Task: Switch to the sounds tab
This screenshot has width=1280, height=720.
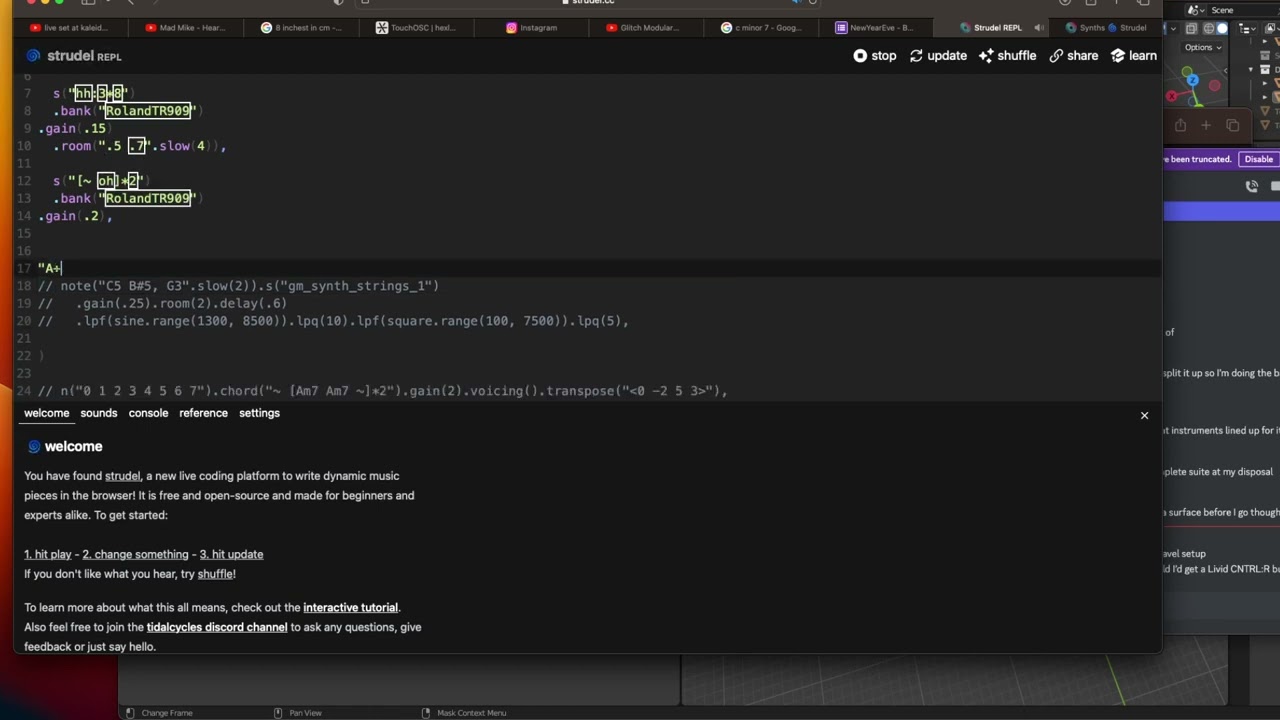Action: pos(99,413)
